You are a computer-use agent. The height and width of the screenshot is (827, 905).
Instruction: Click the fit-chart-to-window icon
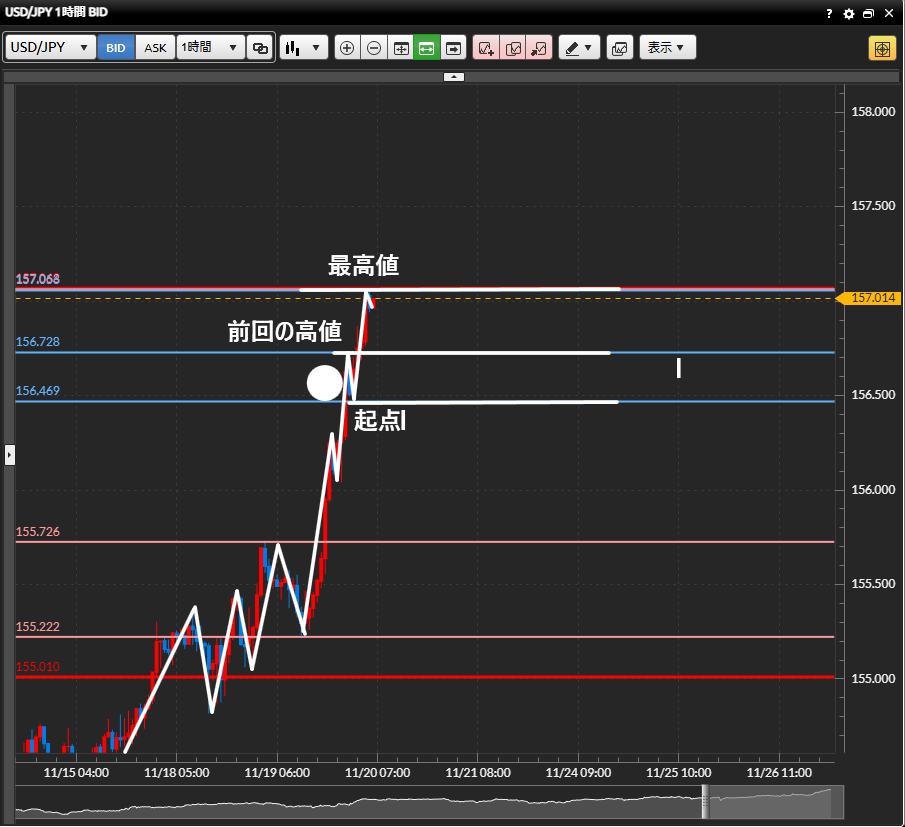(x=401, y=48)
